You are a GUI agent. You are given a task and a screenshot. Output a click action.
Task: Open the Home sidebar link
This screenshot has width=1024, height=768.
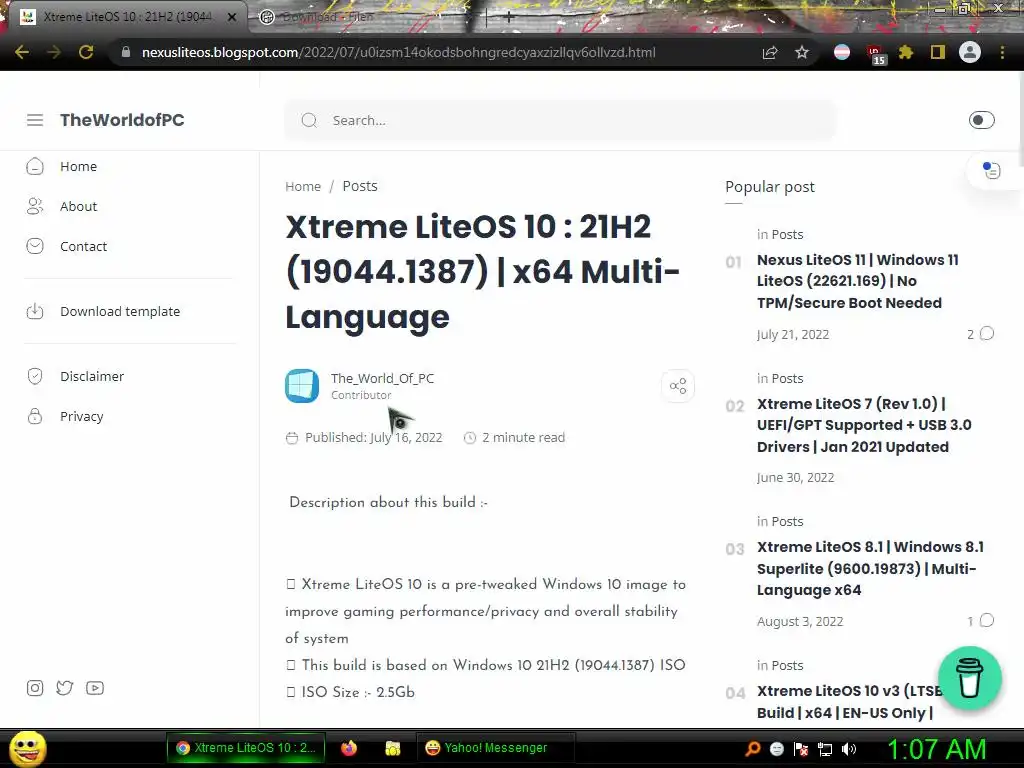78,167
